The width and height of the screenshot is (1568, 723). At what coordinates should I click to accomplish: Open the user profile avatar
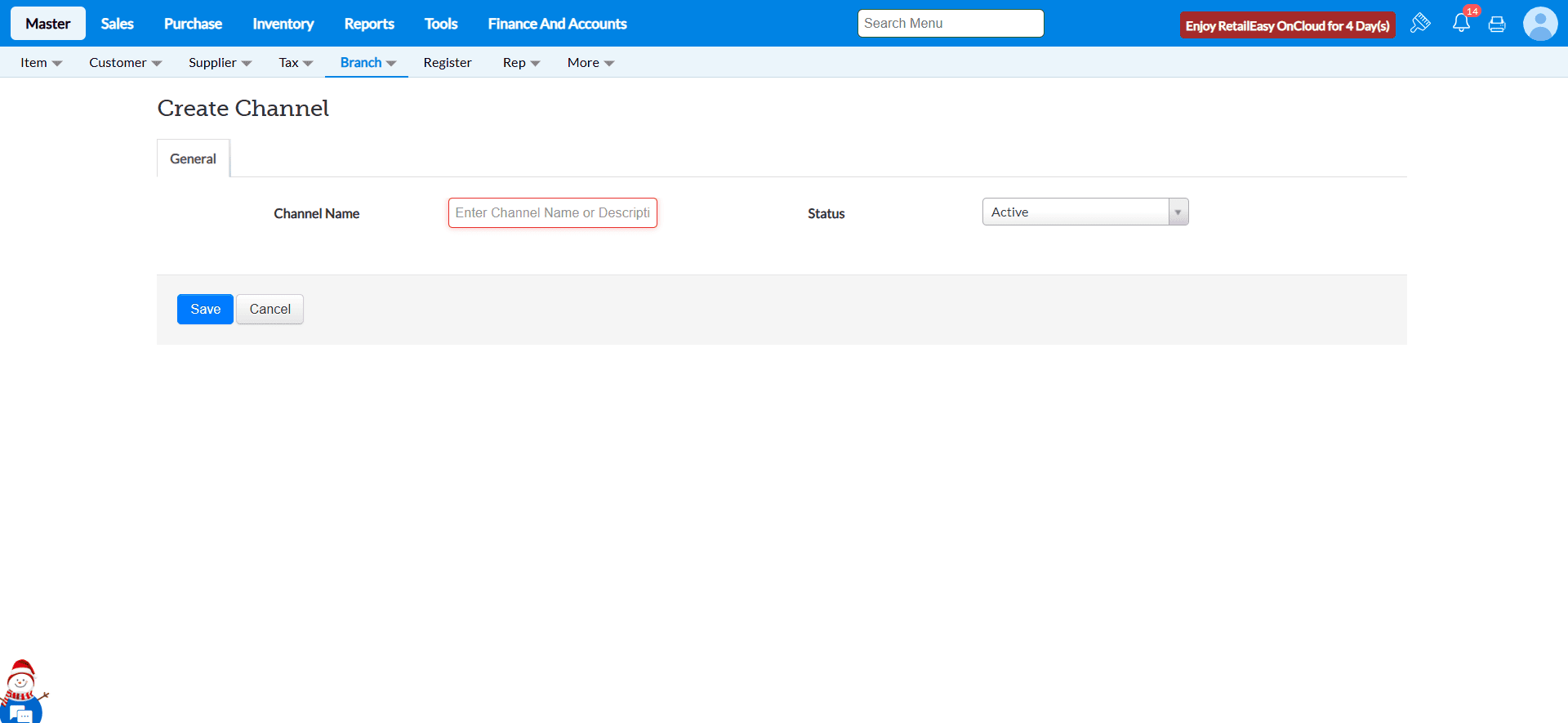(x=1540, y=24)
